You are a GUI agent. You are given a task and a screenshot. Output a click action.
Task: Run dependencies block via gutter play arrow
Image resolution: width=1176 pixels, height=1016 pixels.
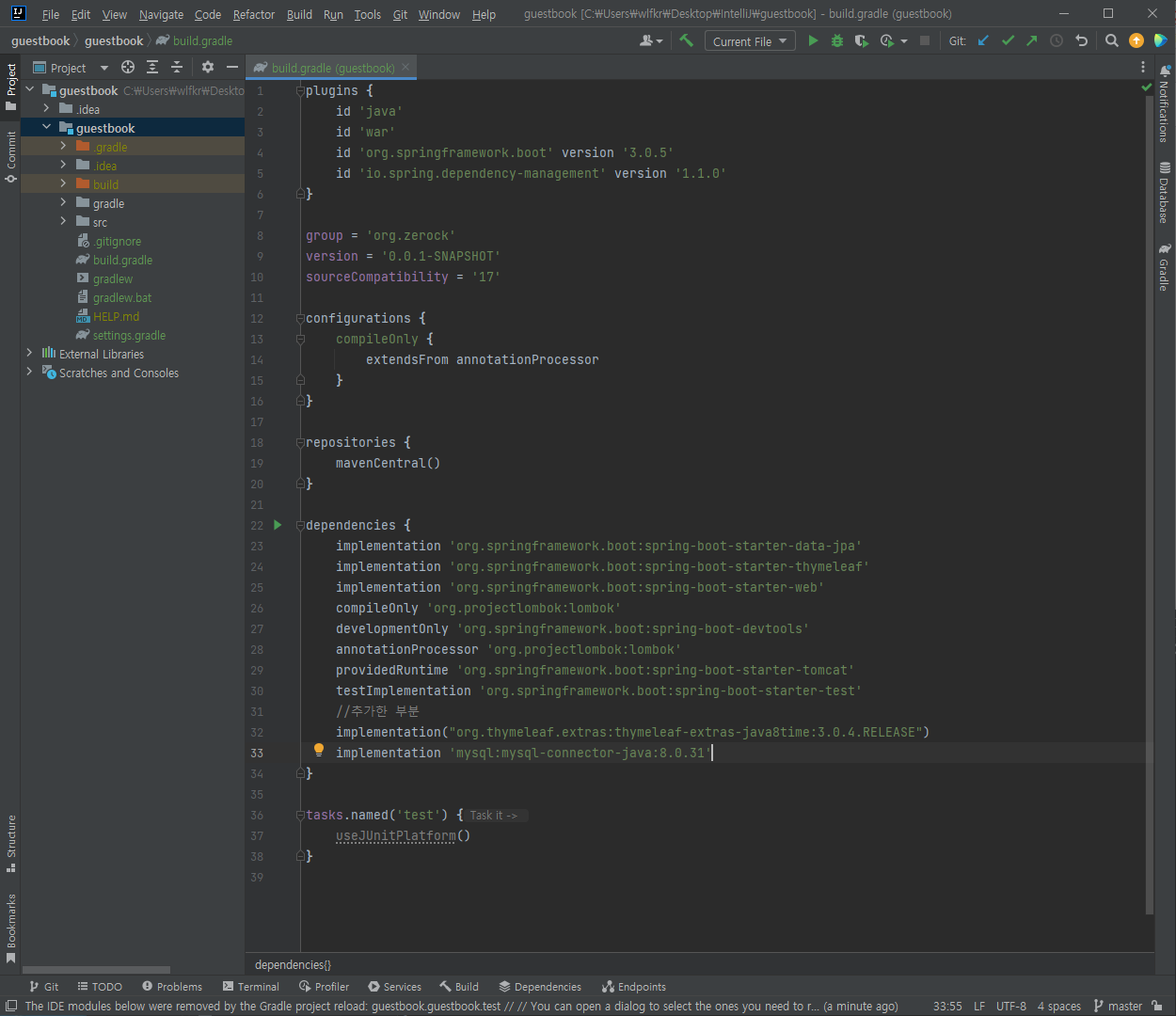click(x=278, y=525)
